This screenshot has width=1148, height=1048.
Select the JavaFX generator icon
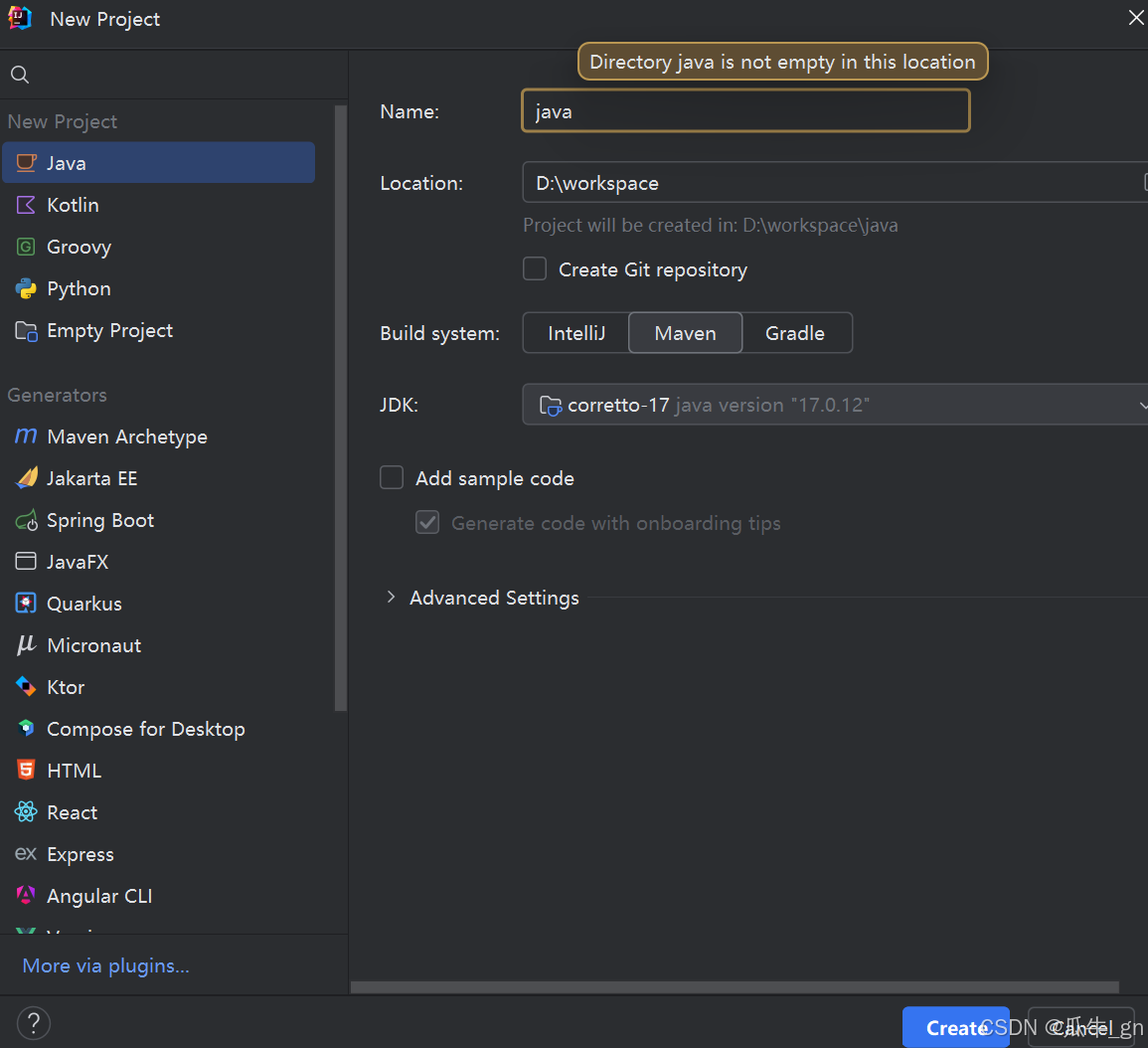[x=26, y=562]
